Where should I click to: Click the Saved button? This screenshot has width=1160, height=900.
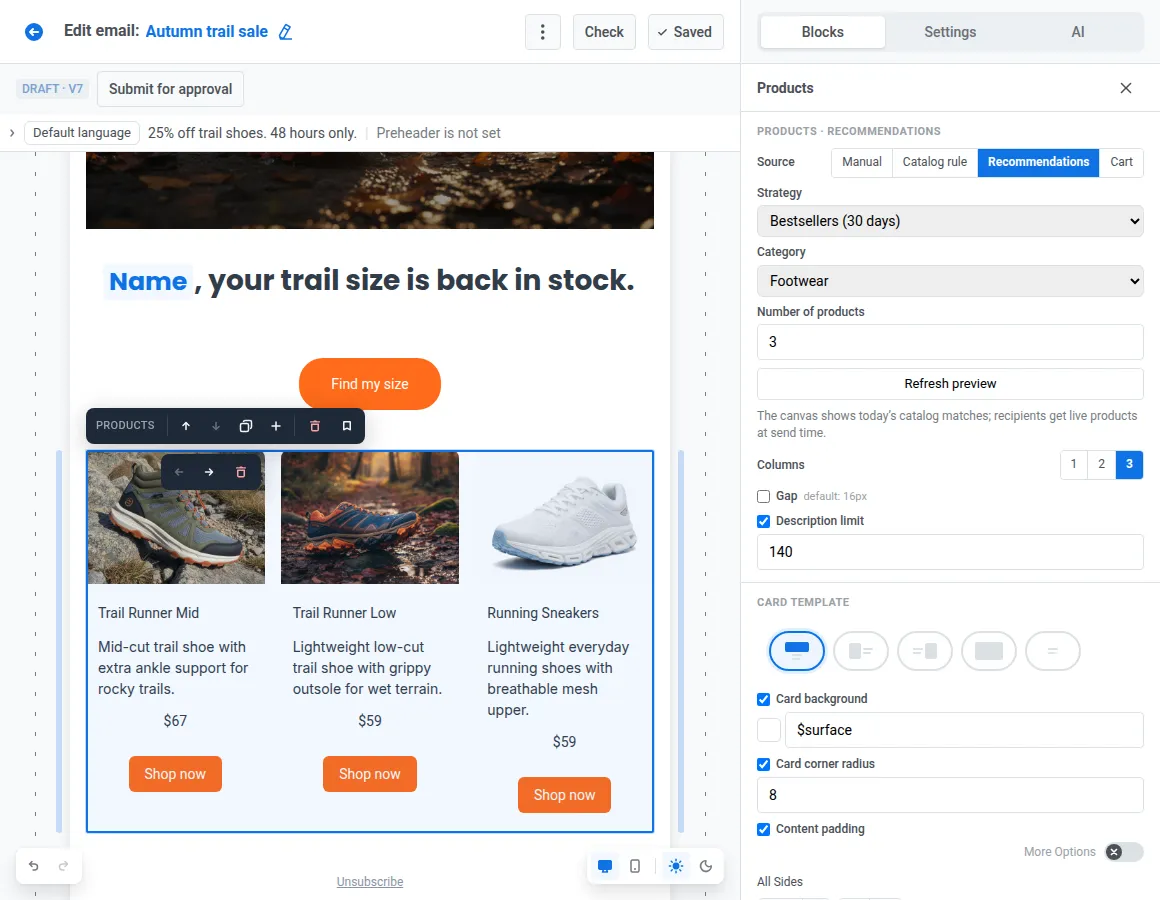[x=686, y=32]
